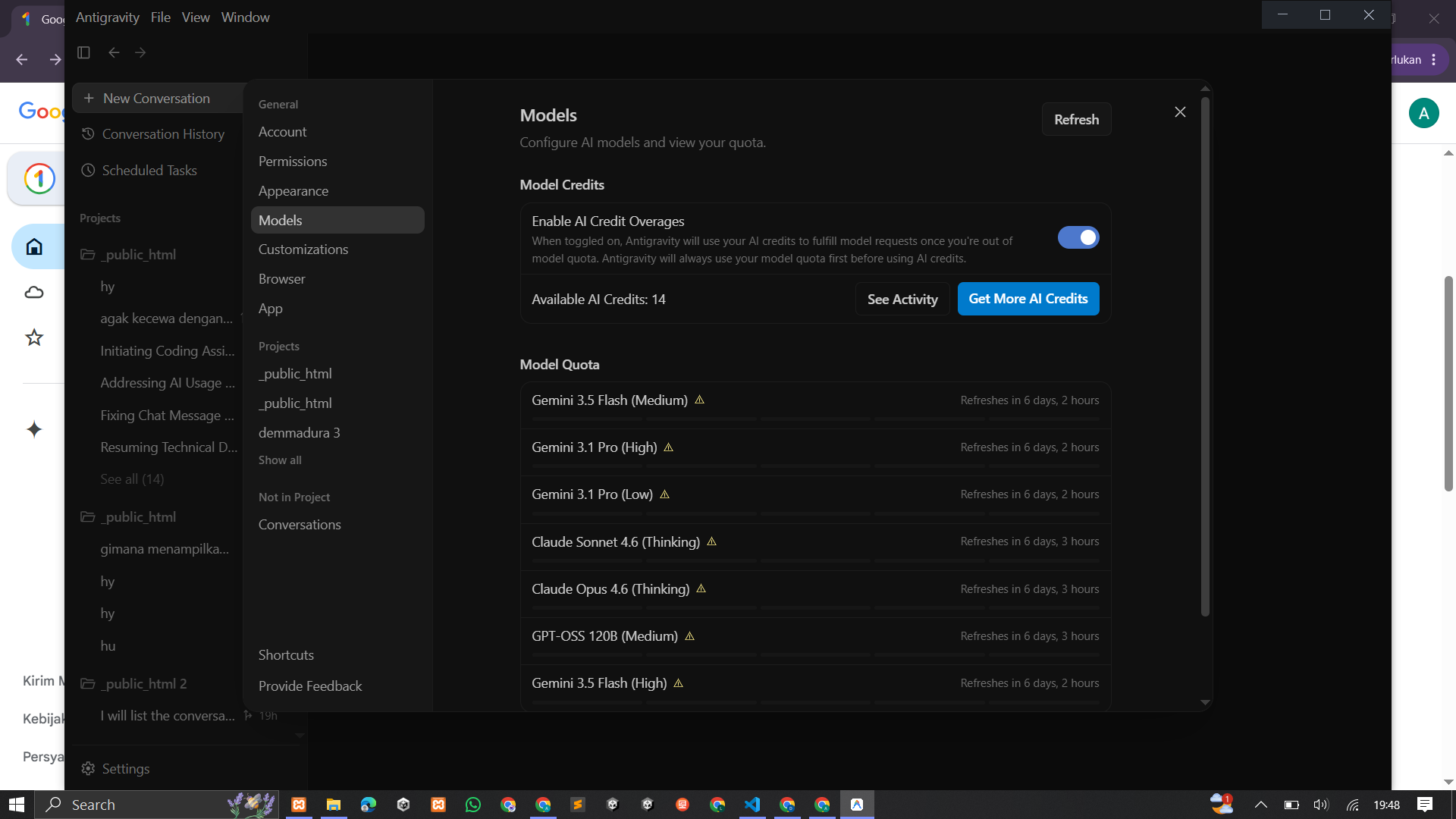Open conversation "gimana menampilka..."

(165, 549)
